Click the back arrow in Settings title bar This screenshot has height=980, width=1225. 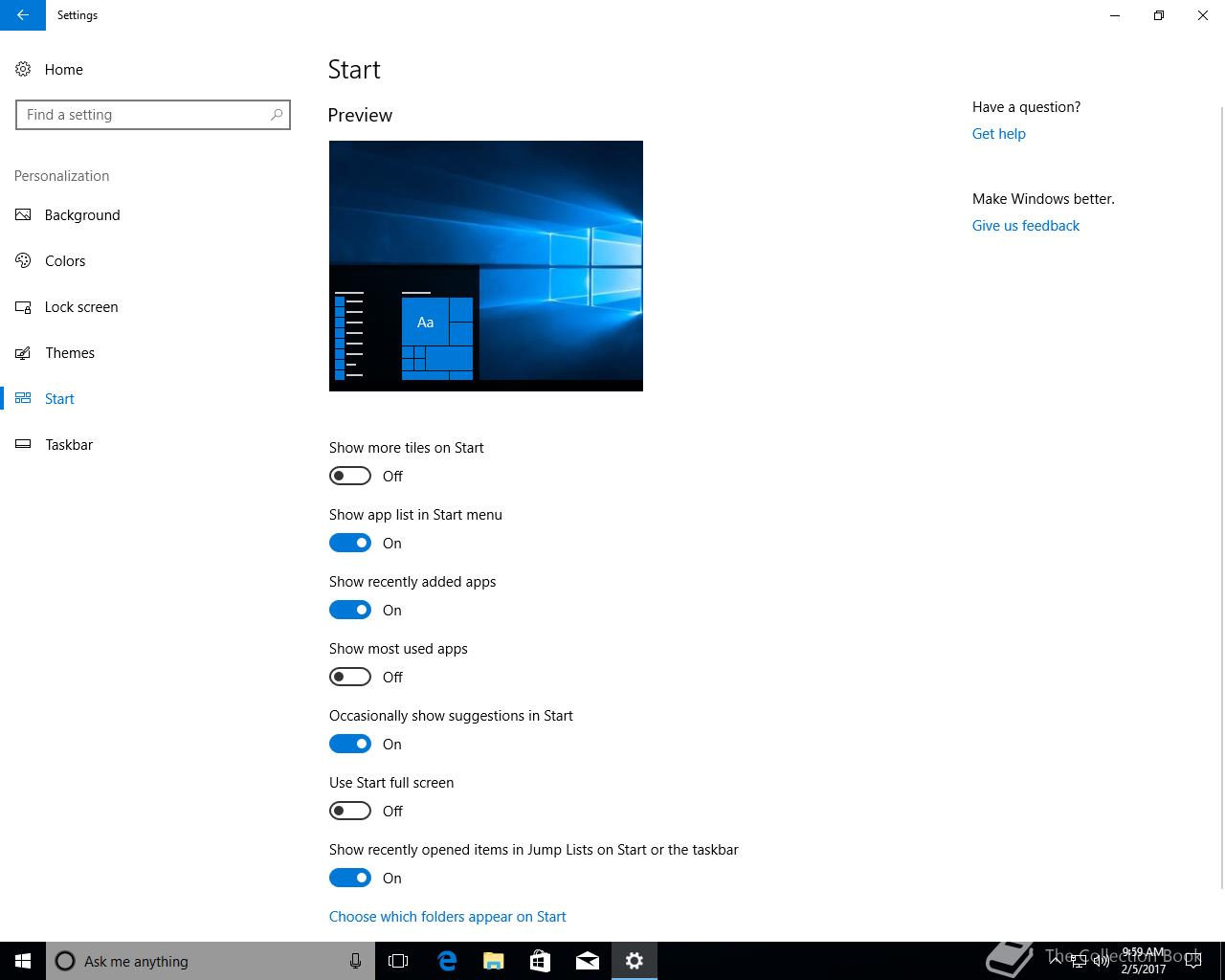point(23,15)
